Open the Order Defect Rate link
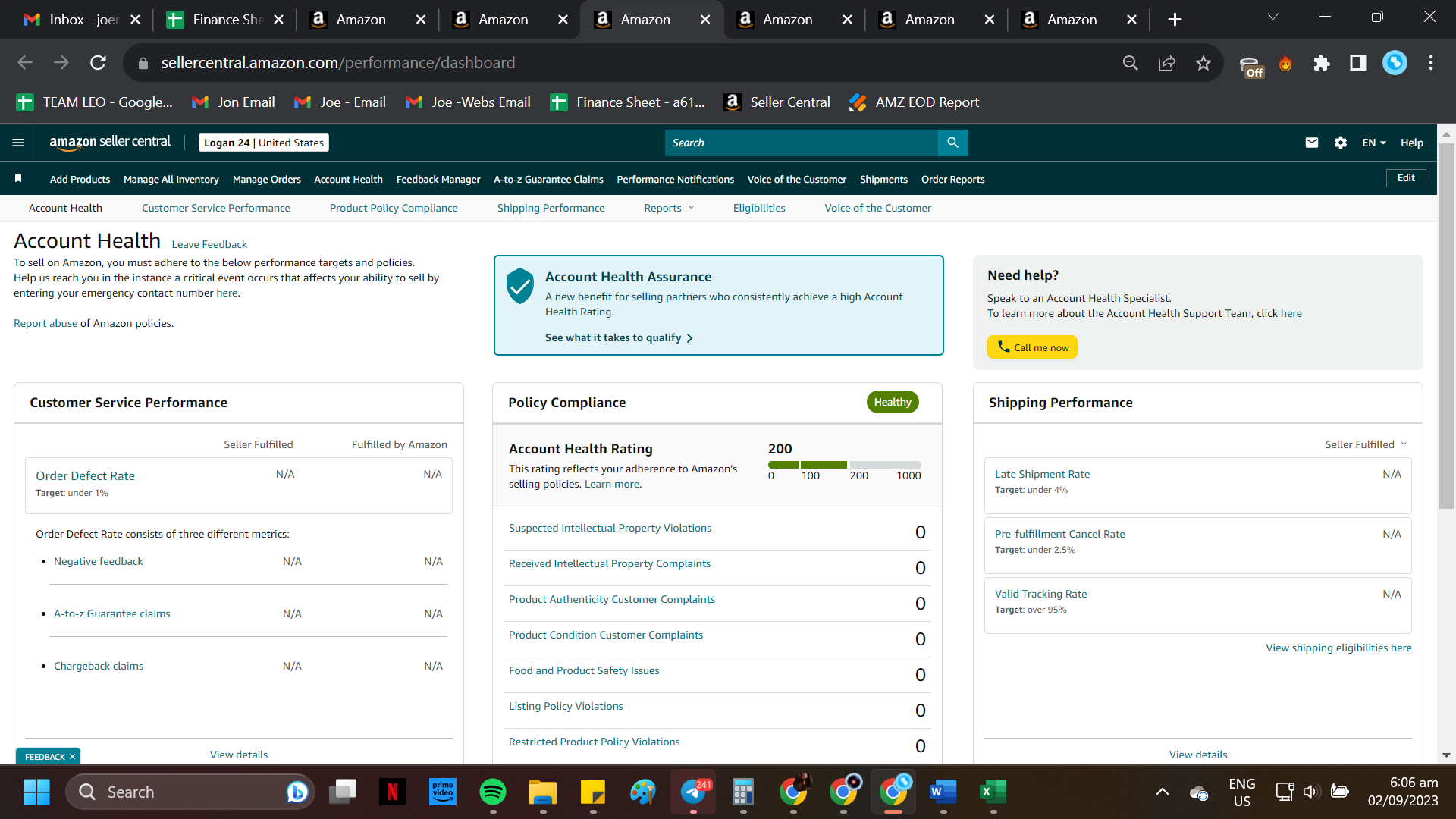The width and height of the screenshot is (1456, 819). click(85, 475)
